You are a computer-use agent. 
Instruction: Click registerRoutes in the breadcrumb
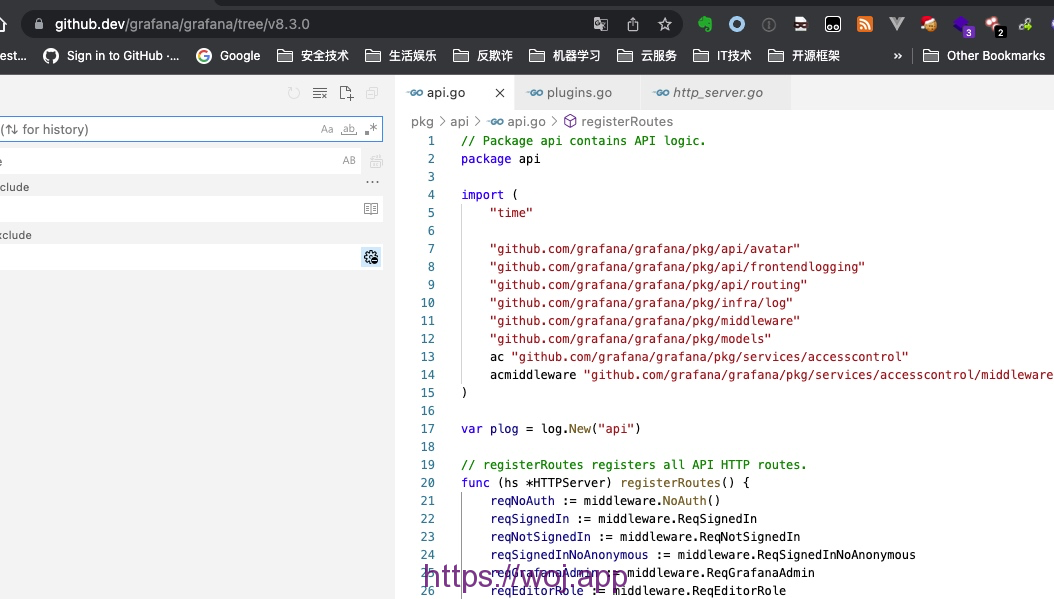626,121
